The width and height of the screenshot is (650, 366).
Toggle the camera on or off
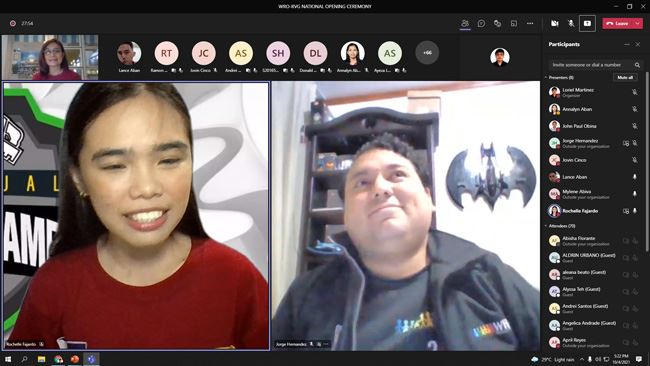point(555,24)
